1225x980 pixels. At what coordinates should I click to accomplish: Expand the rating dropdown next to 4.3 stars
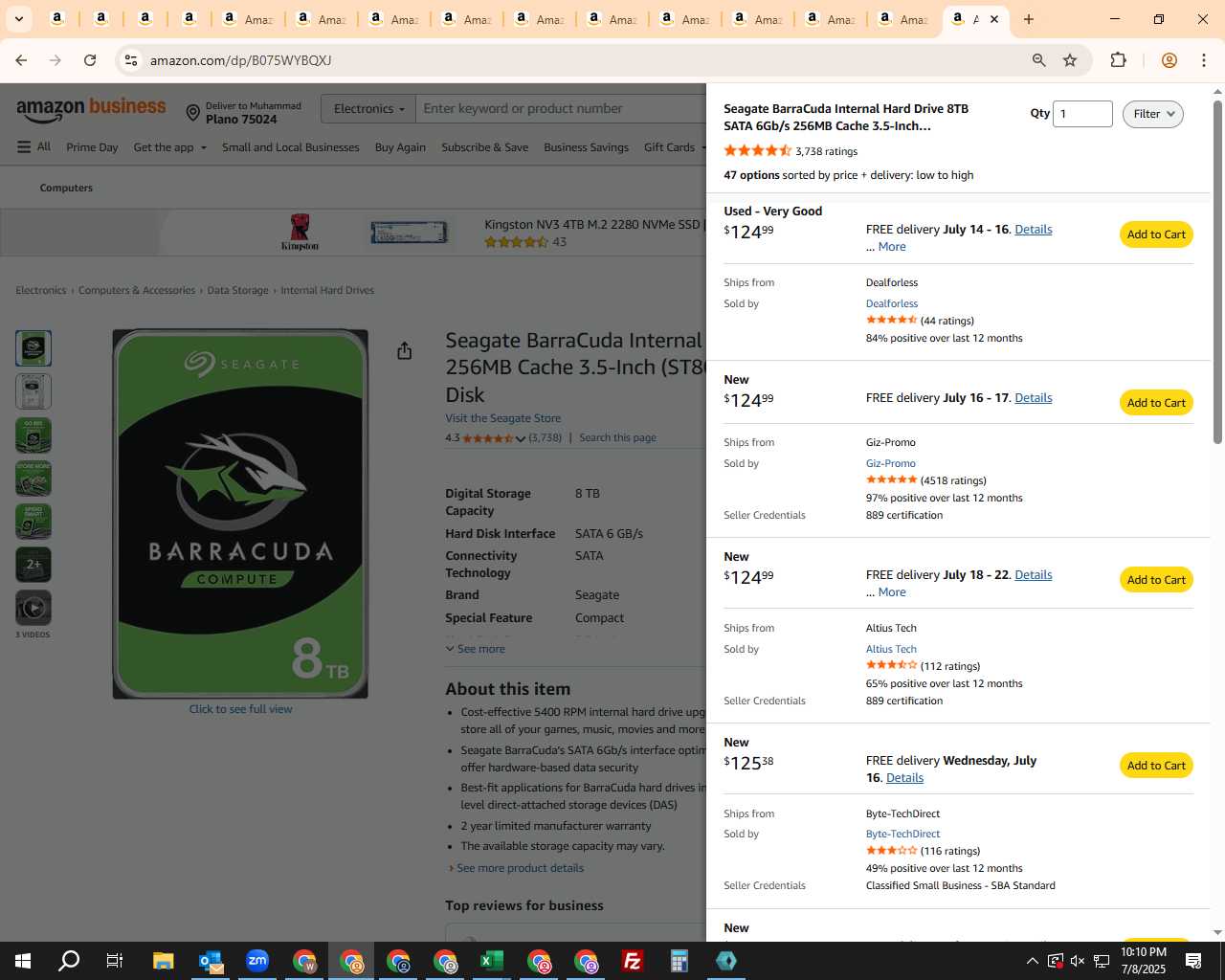pos(521,438)
